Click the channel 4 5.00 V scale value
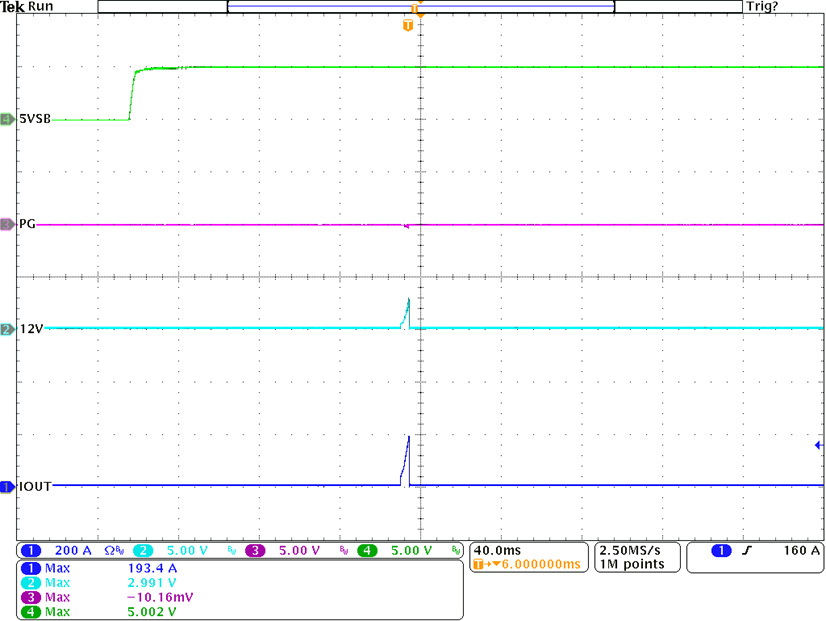This screenshot has width=826, height=621. pos(411,550)
